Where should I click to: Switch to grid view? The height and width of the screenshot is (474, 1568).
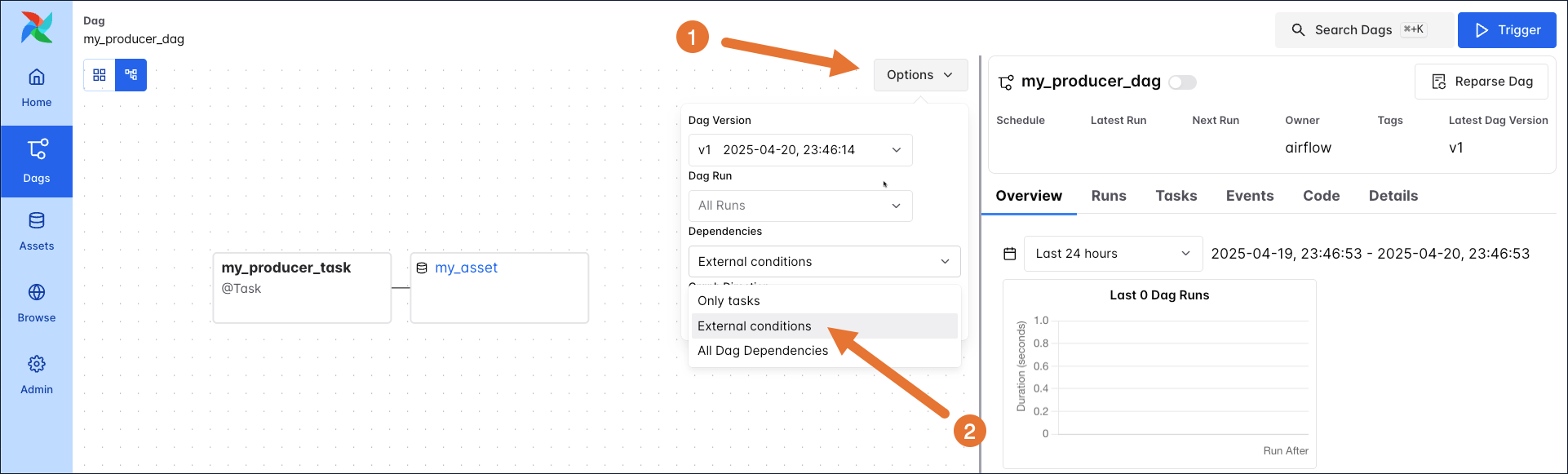[x=100, y=75]
